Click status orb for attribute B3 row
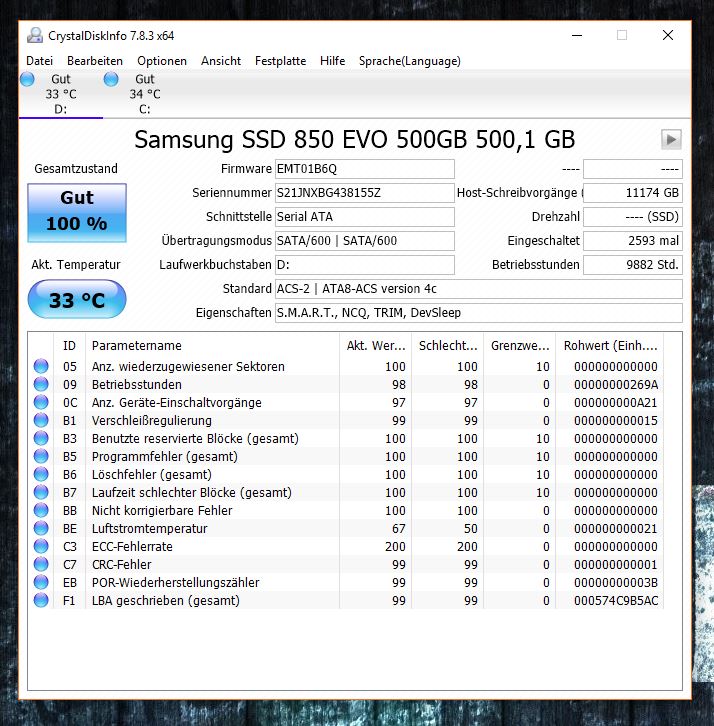This screenshot has width=714, height=726. (41, 438)
